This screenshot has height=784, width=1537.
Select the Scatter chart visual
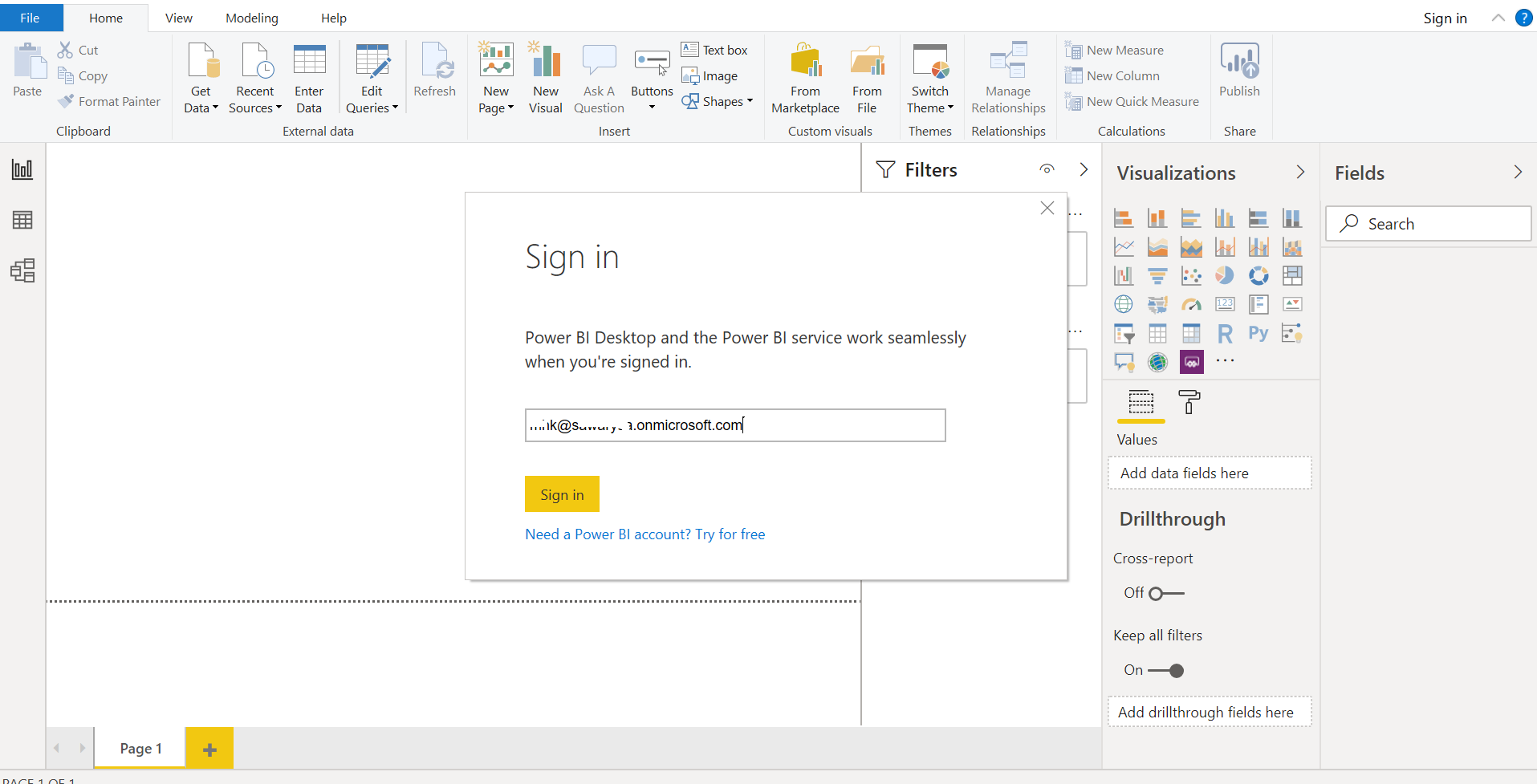(1191, 275)
